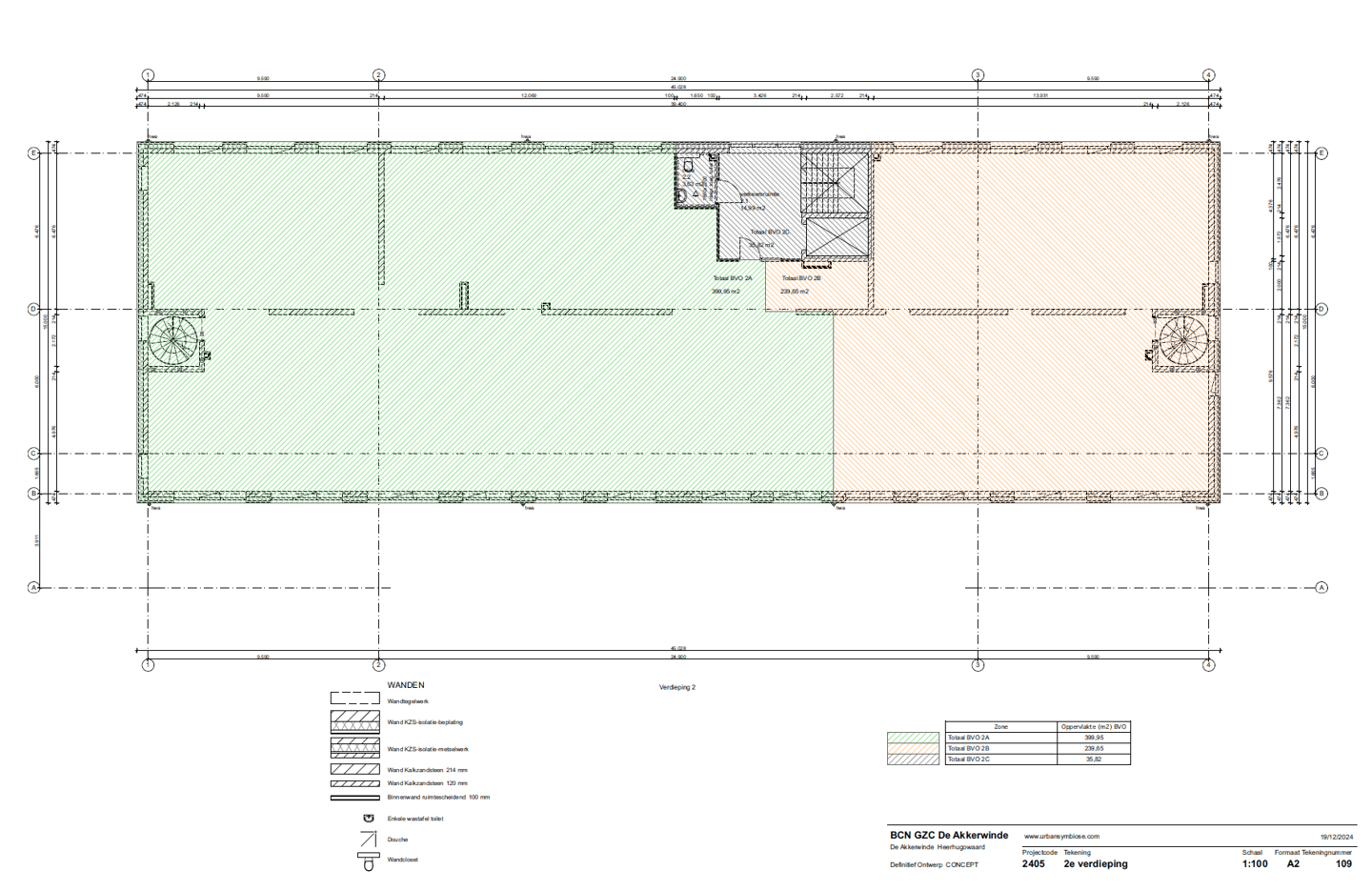Click the 2e verdieping drawing title
This screenshot has height=891, width=1372.
pos(1096,864)
